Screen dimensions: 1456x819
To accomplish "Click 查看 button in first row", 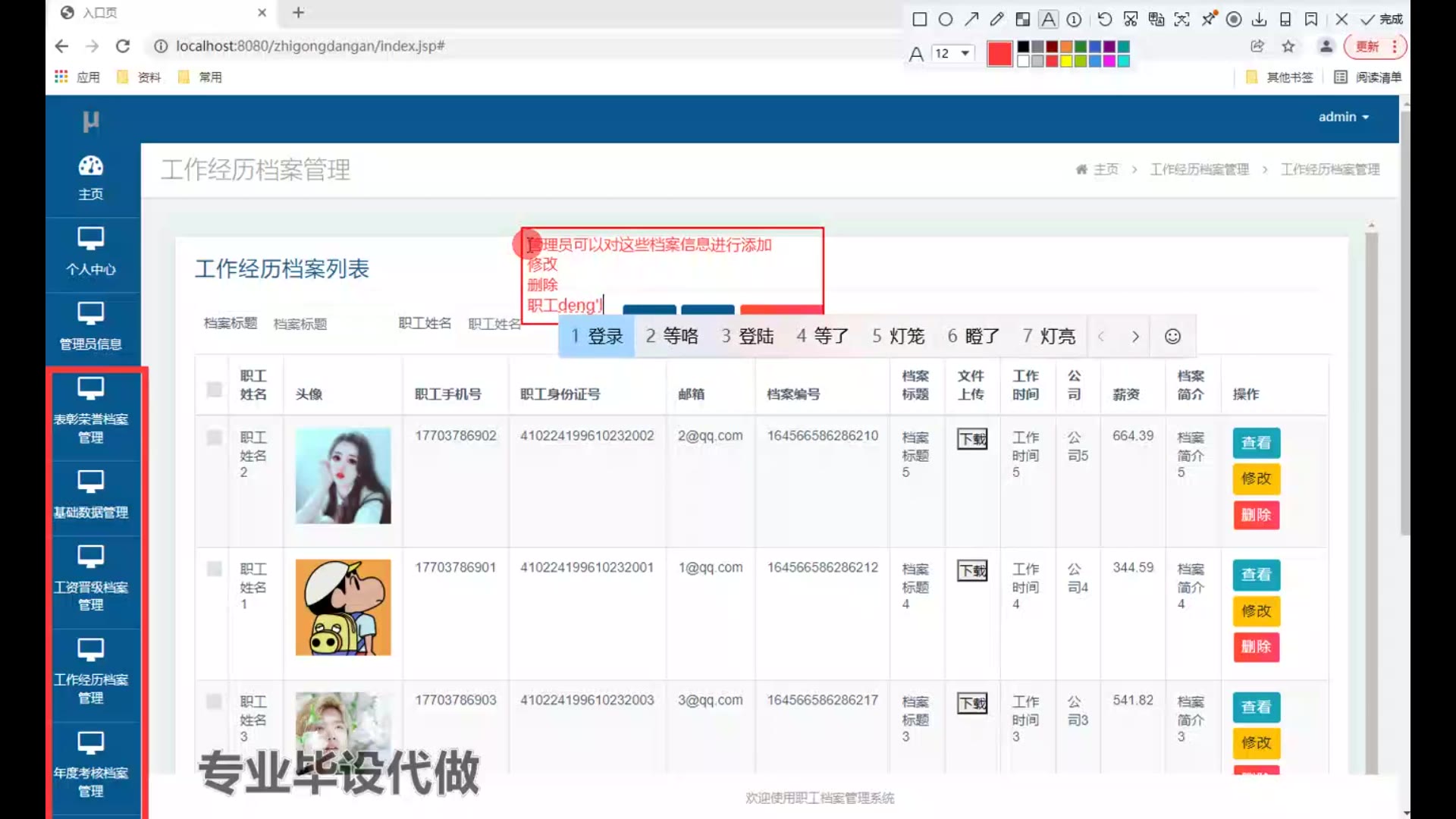I will tap(1256, 443).
